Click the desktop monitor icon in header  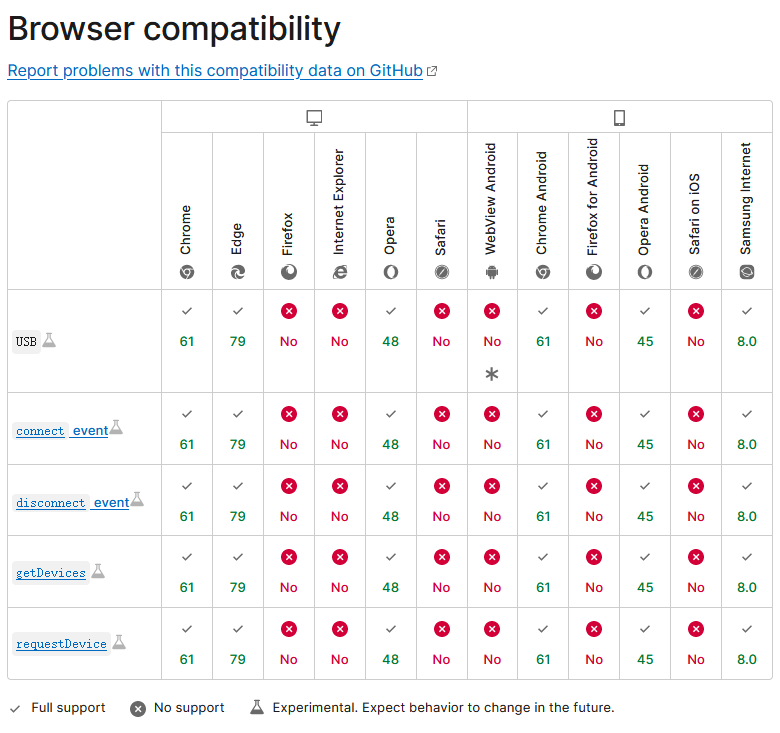tap(314, 118)
